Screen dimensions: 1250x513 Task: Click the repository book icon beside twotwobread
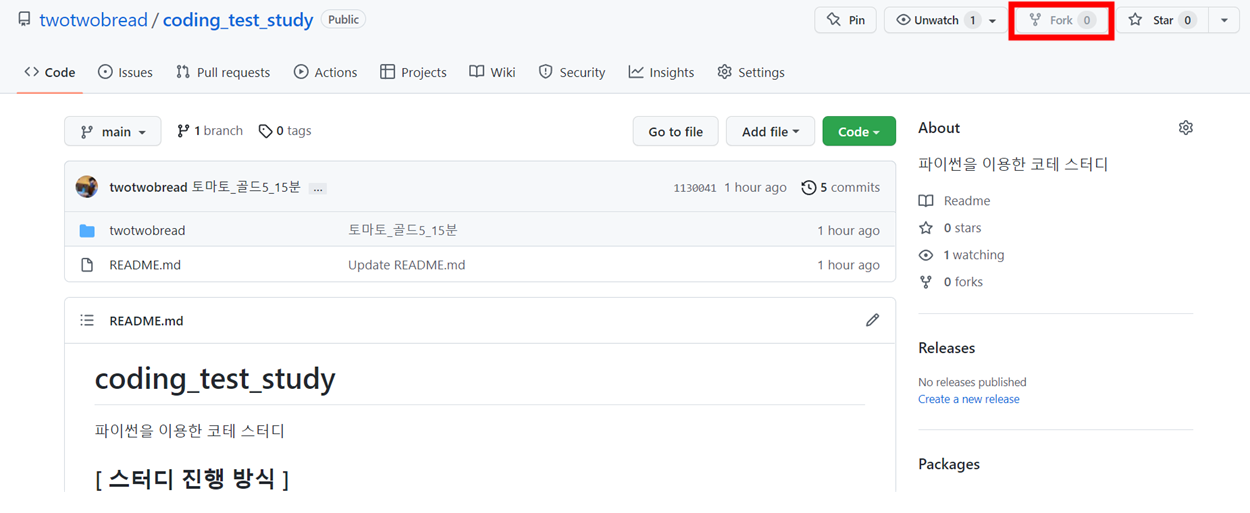pos(24,20)
